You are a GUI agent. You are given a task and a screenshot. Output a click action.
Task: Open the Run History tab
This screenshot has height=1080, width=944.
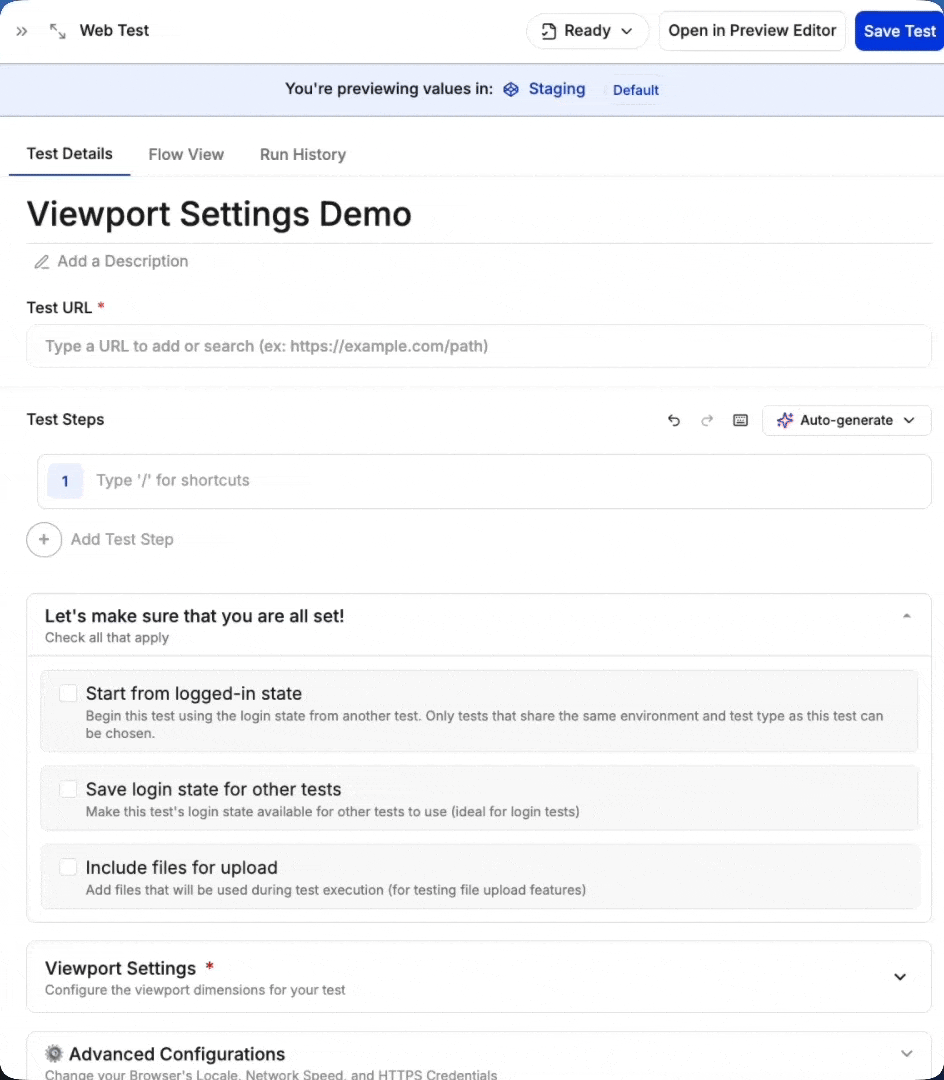click(302, 154)
